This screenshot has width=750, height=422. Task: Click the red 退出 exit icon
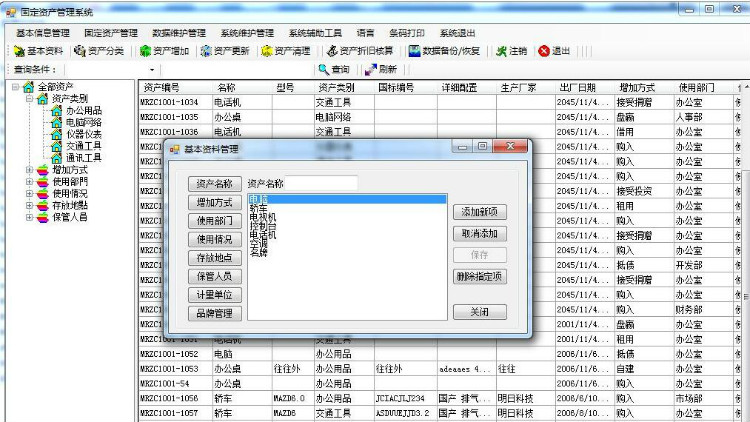[554, 51]
